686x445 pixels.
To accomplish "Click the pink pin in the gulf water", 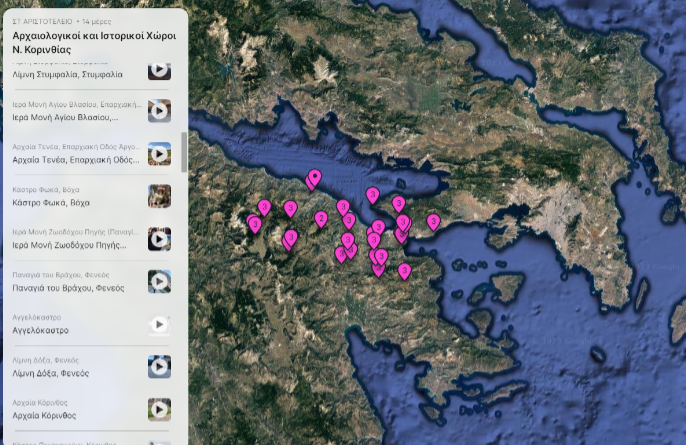I will (373, 194).
